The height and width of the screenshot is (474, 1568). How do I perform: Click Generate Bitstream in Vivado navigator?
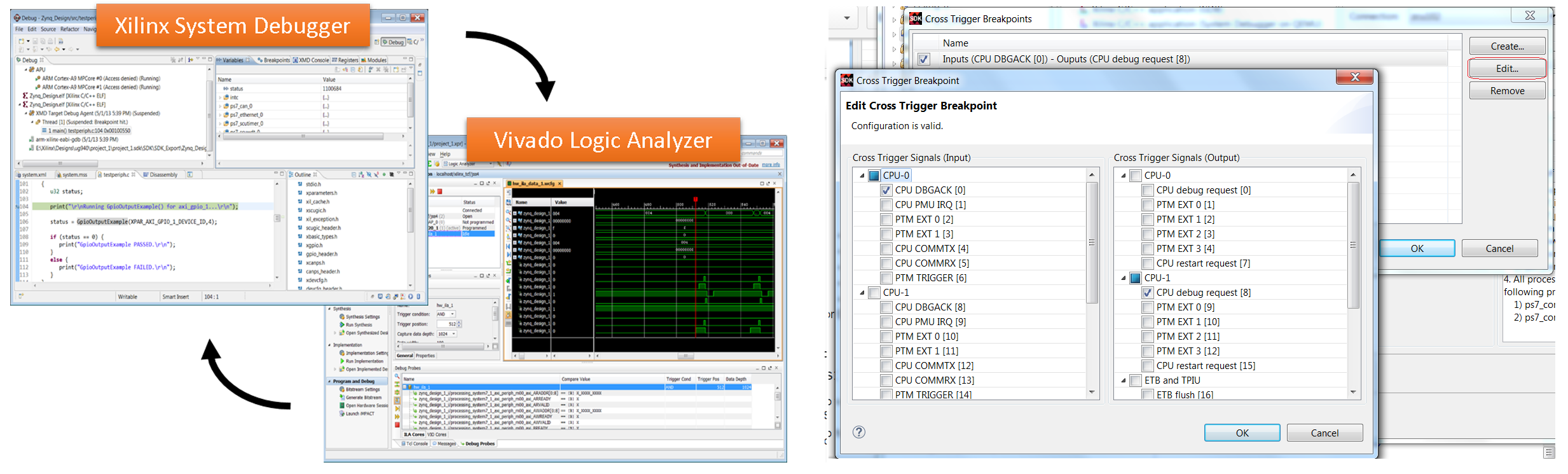tap(359, 398)
